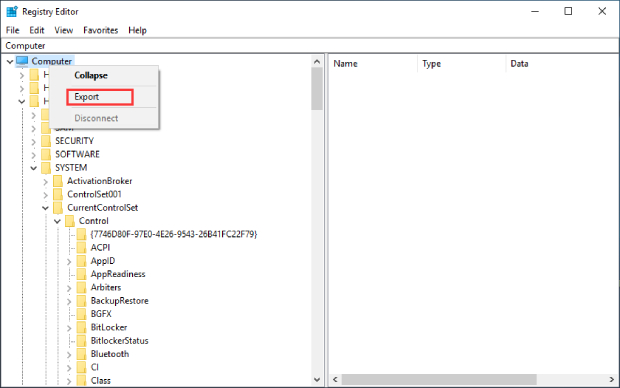
Task: Click the Data column header
Action: point(562,64)
